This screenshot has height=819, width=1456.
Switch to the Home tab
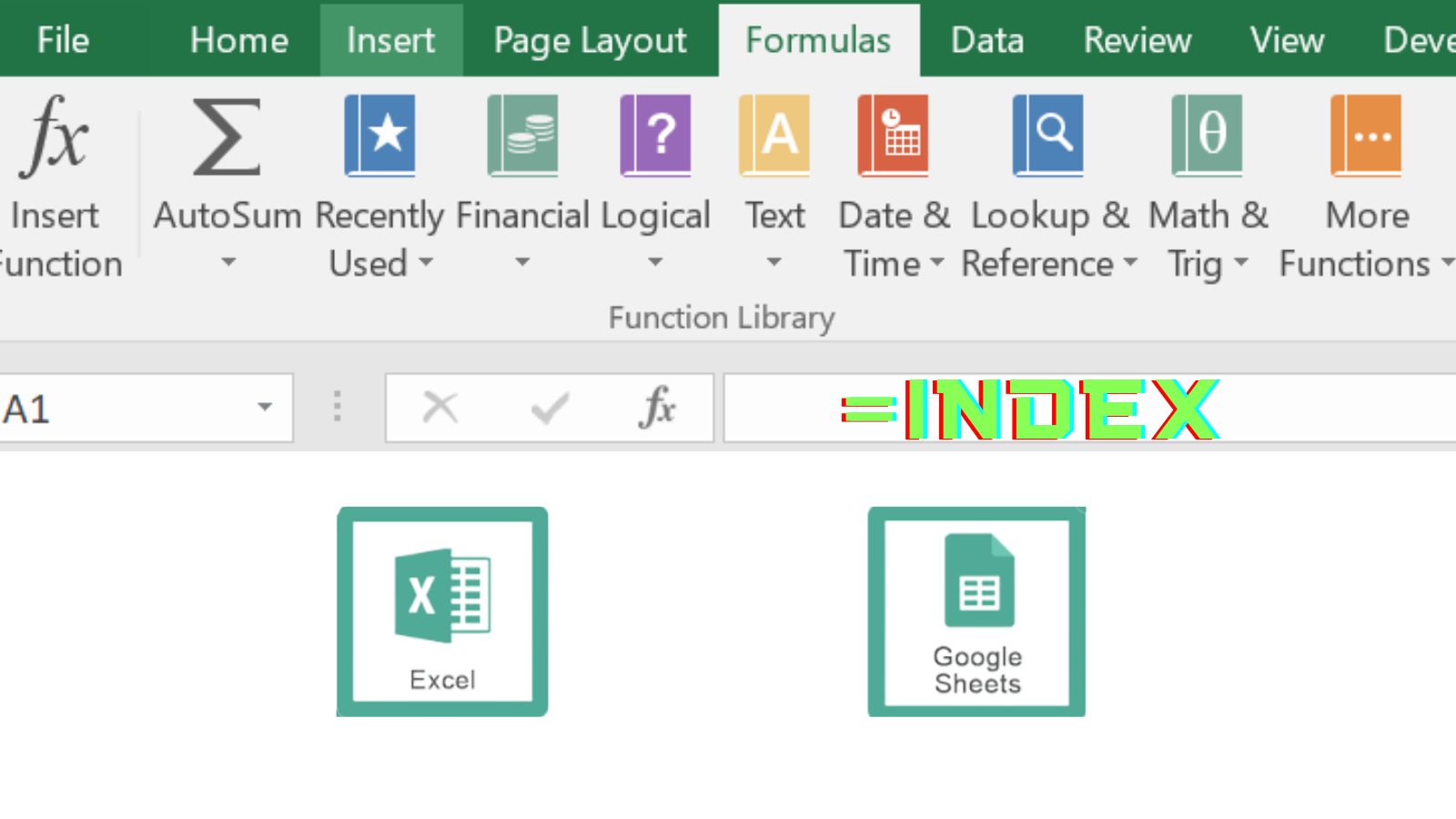pos(239,40)
